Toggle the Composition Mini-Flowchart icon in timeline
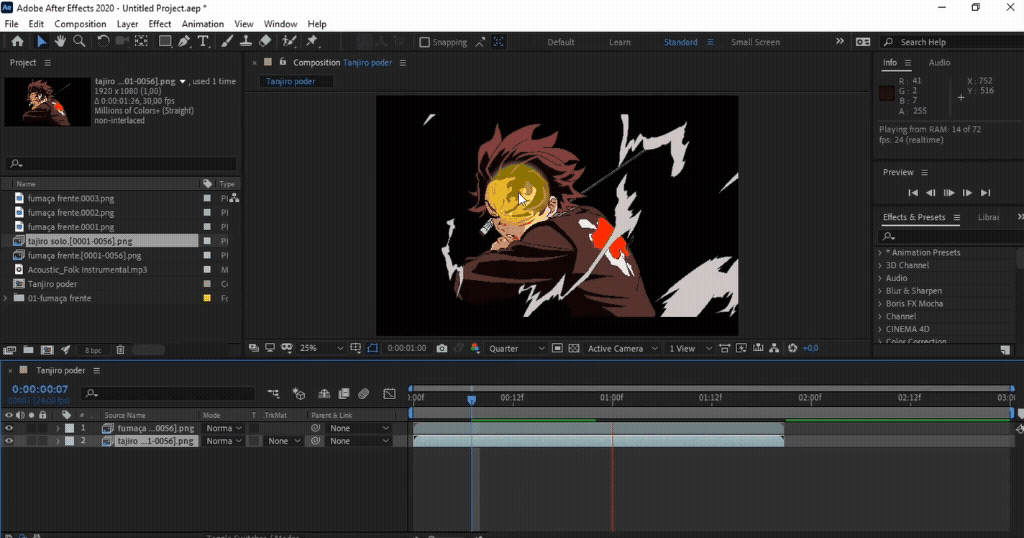The height and width of the screenshot is (538, 1024). [x=273, y=394]
